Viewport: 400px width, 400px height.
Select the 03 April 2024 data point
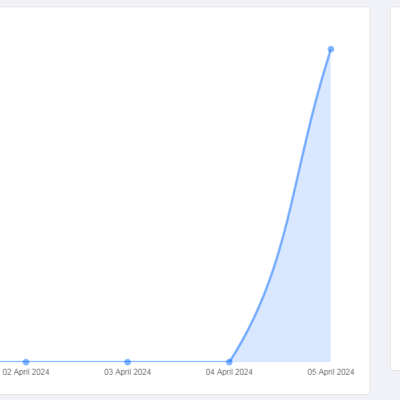[x=127, y=362]
